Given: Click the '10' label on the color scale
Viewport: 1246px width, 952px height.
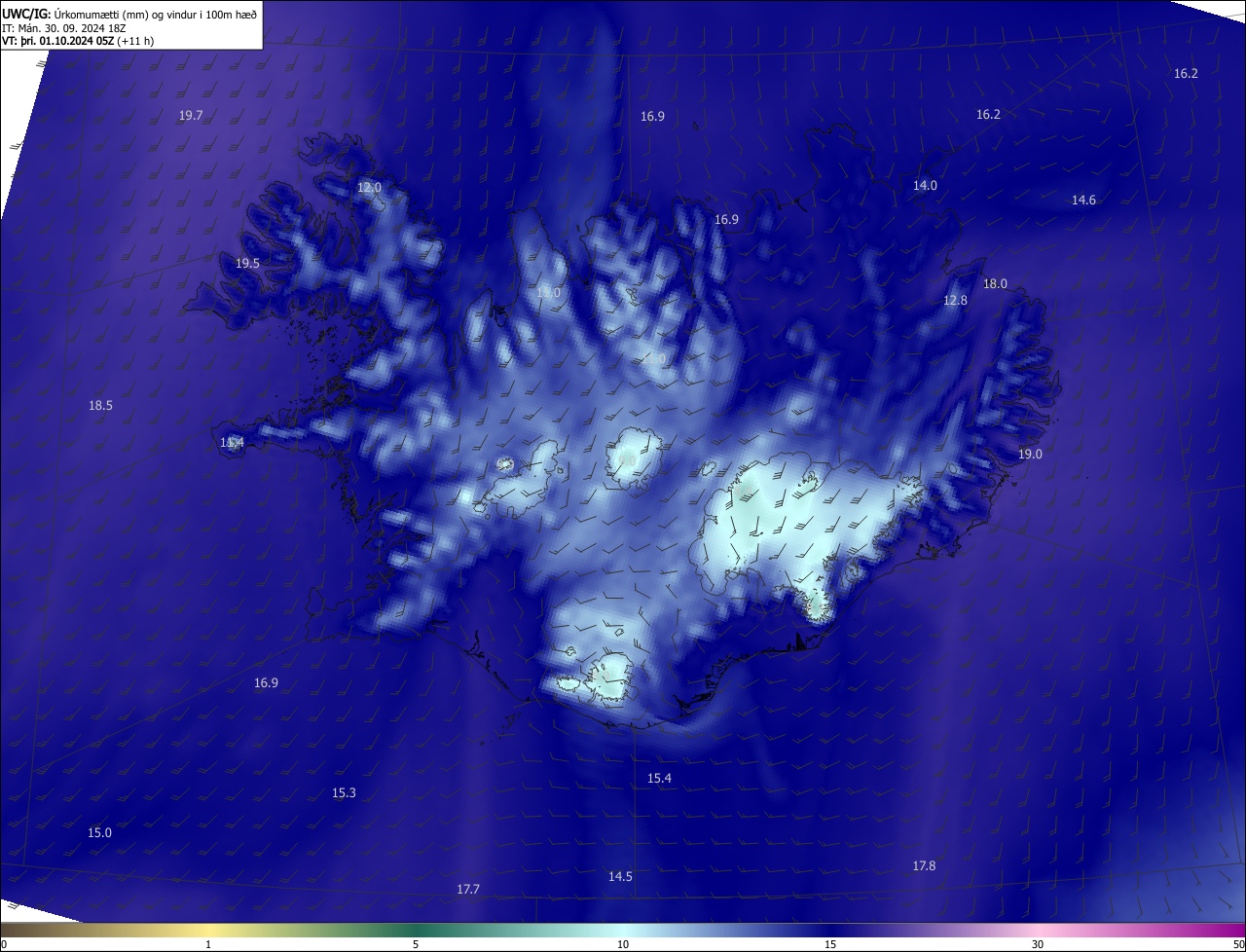Looking at the screenshot, I should pyautogui.click(x=623, y=944).
